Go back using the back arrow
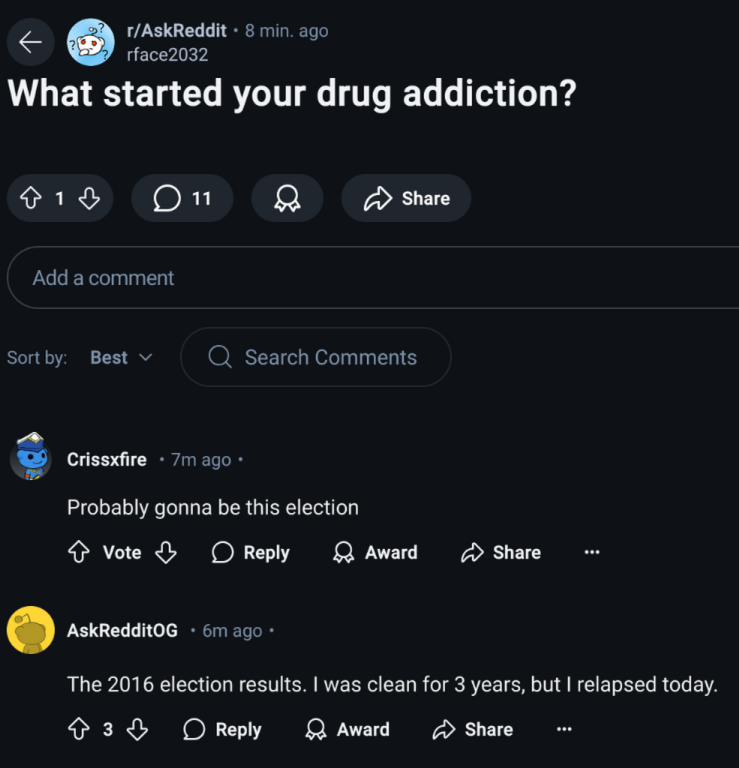 coord(31,42)
